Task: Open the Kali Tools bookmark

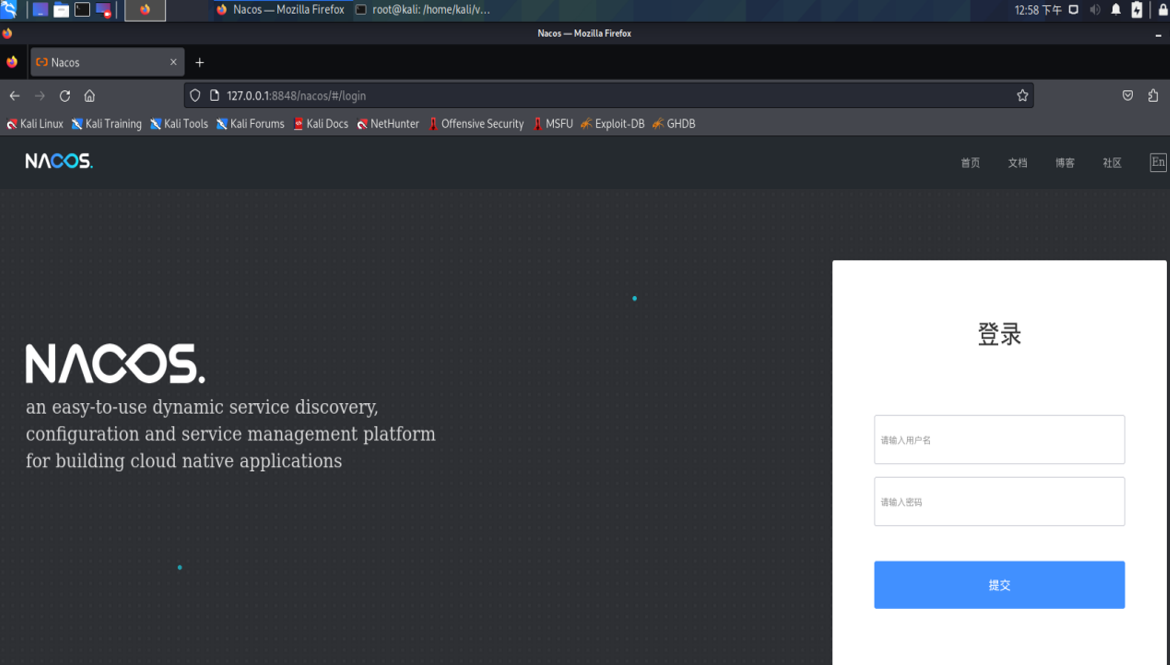Action: [179, 124]
